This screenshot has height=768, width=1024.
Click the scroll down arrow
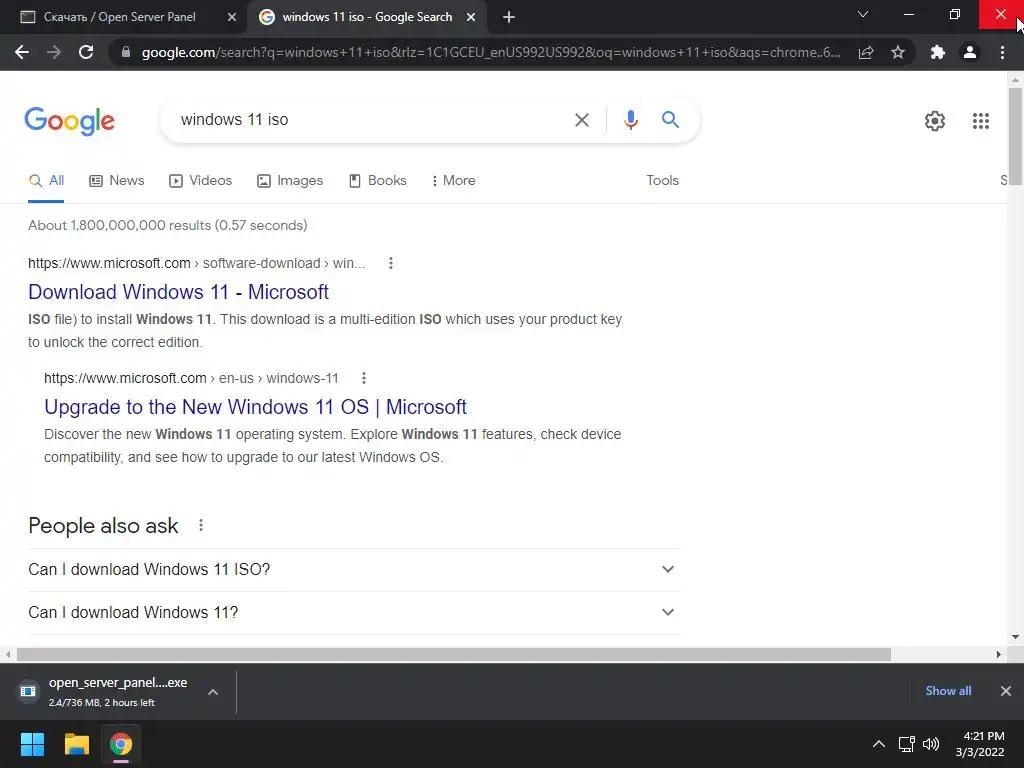1015,637
